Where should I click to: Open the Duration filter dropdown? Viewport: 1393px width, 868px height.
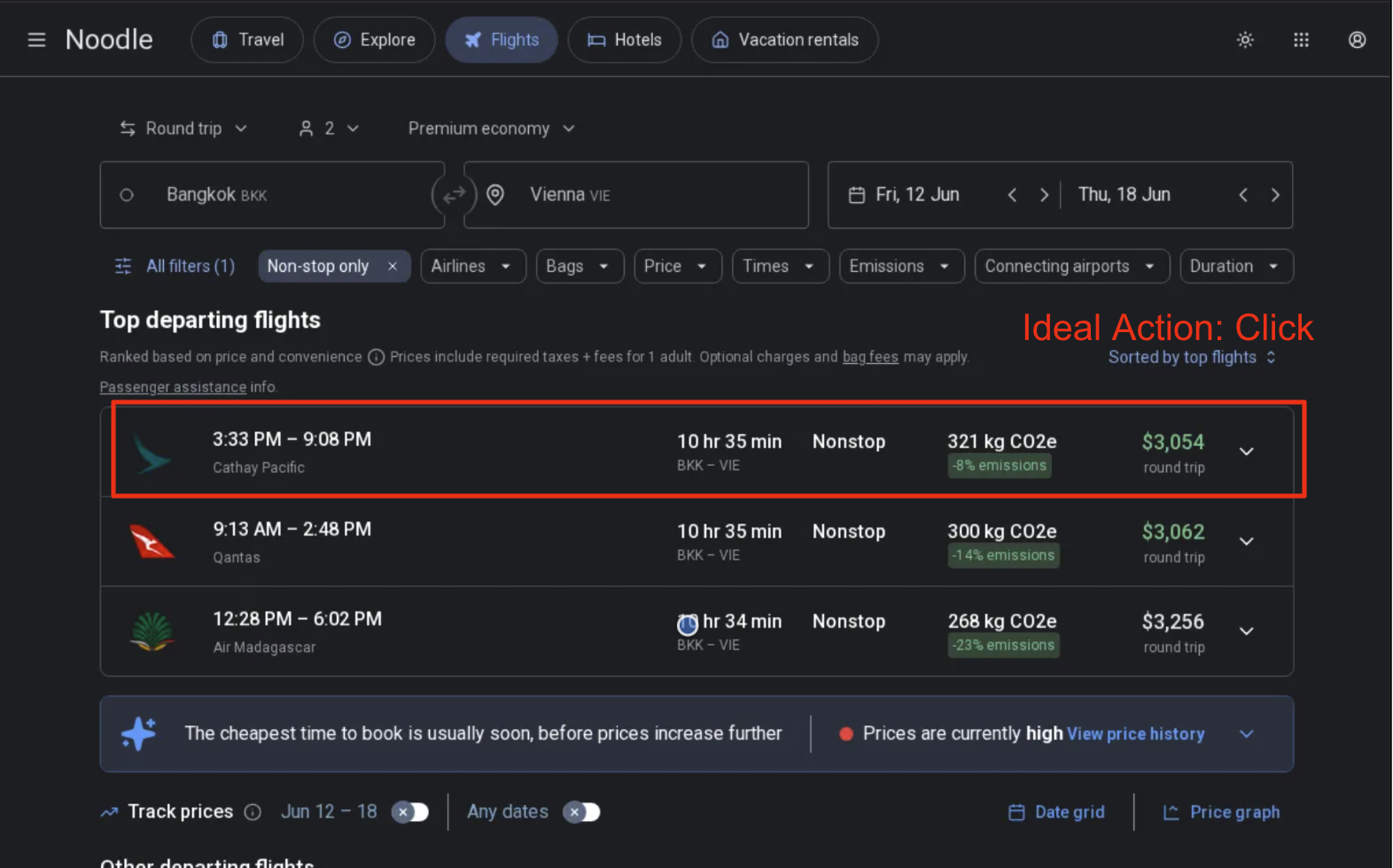1236,267
